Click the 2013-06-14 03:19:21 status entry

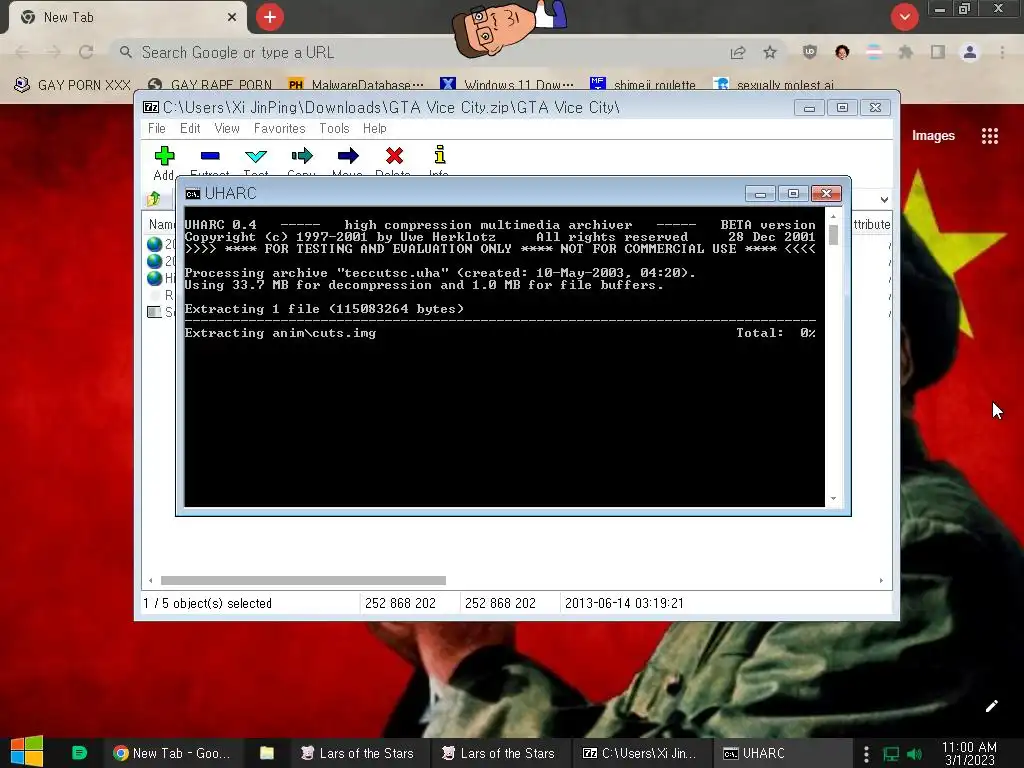point(624,603)
